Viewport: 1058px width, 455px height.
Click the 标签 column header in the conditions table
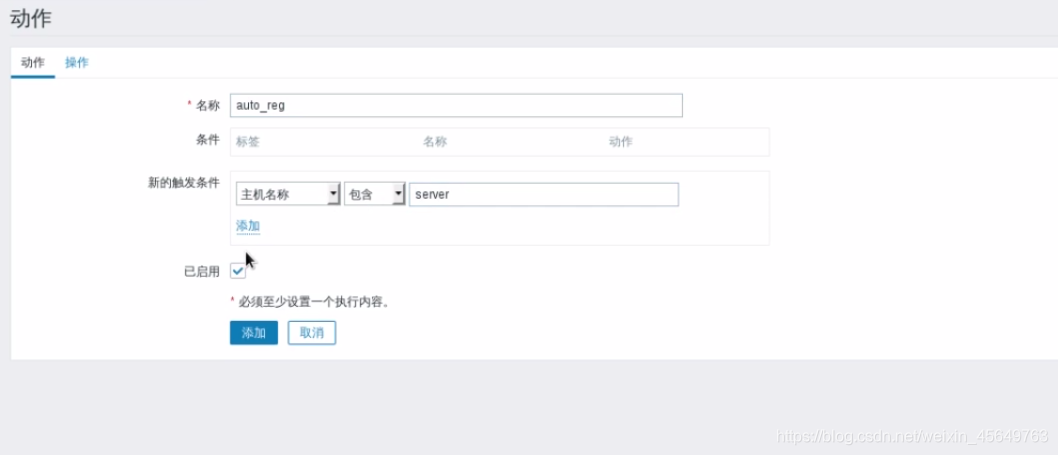(248, 142)
